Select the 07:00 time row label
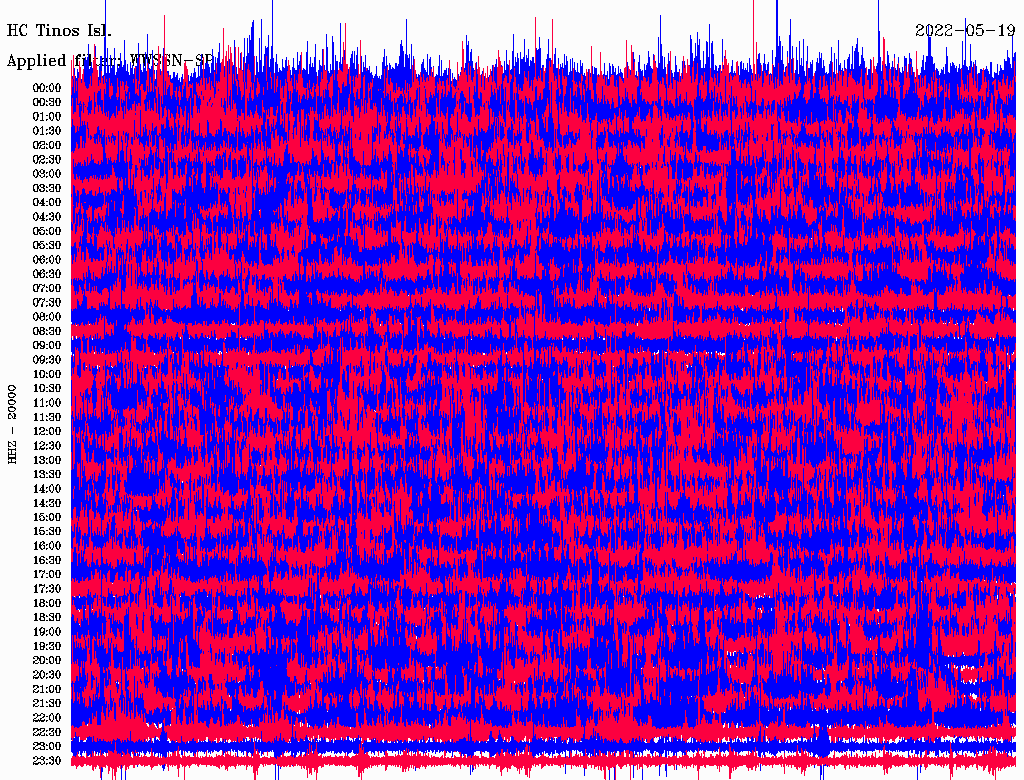 [47, 288]
